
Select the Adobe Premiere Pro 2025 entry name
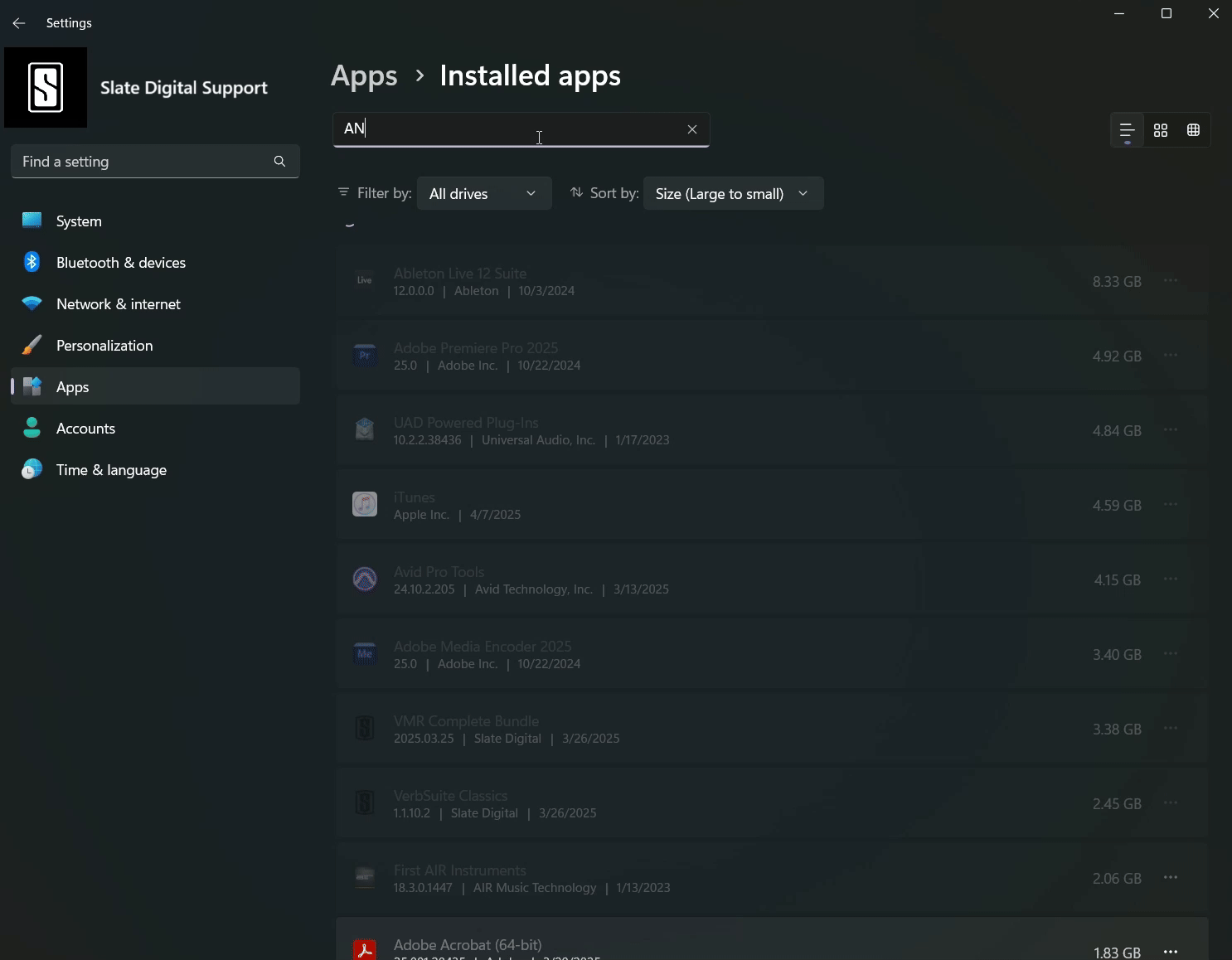pyautogui.click(x=476, y=347)
